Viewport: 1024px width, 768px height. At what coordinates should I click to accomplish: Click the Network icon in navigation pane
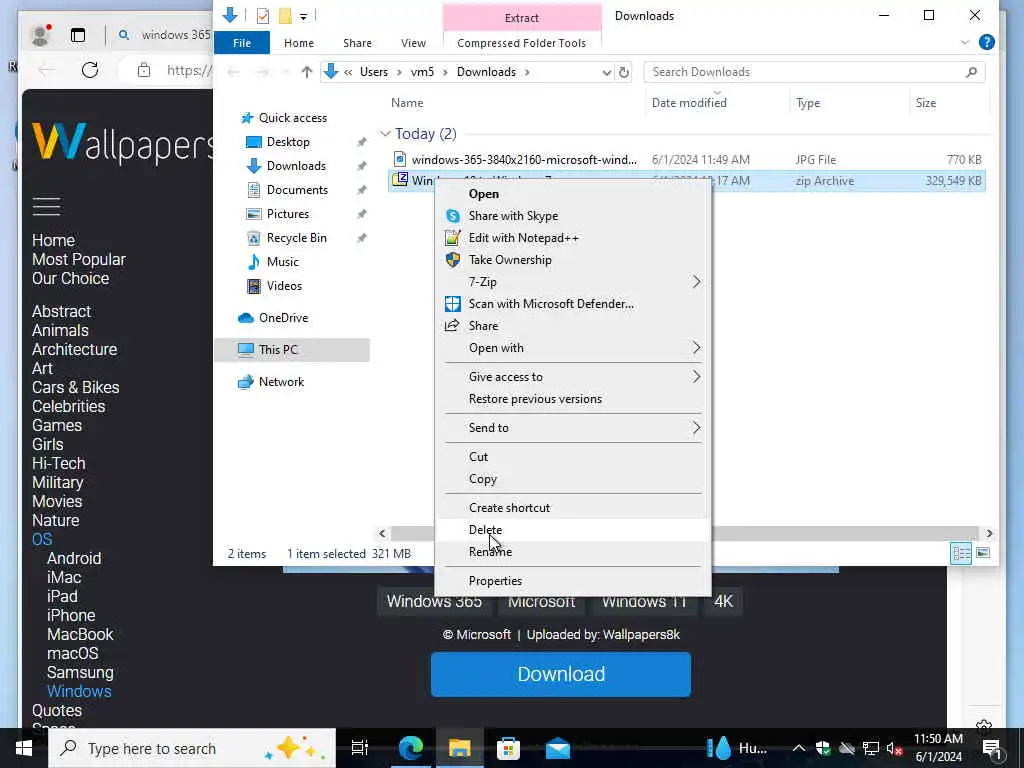tap(246, 382)
